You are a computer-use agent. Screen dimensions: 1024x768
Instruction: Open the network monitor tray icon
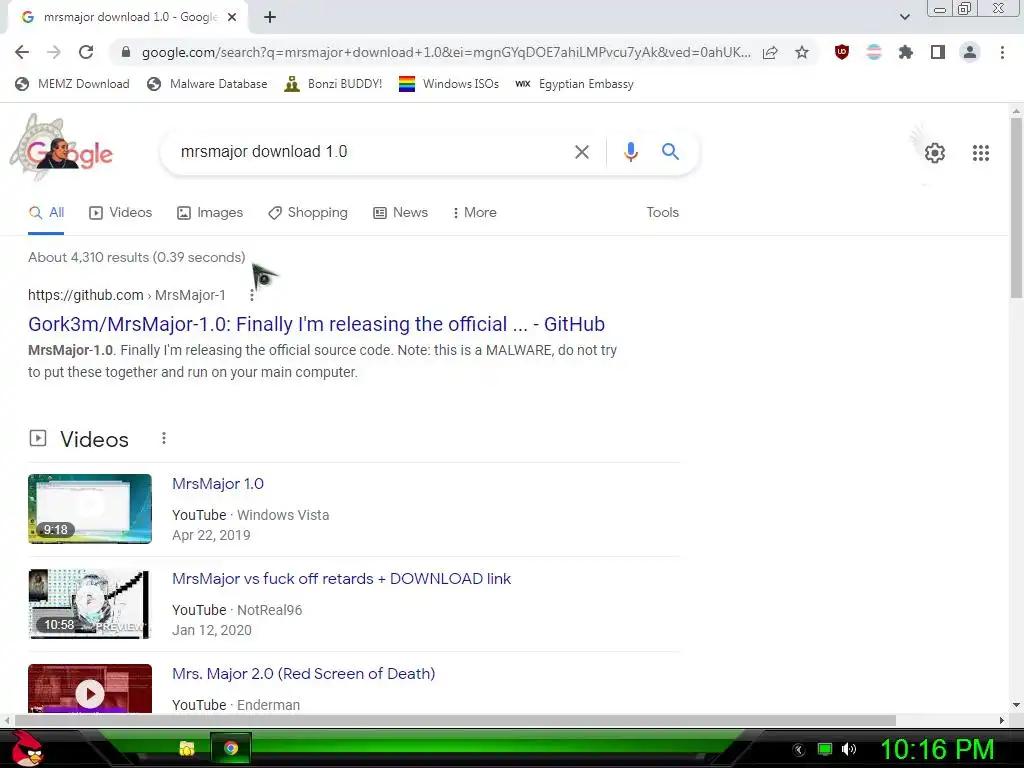[825, 749]
